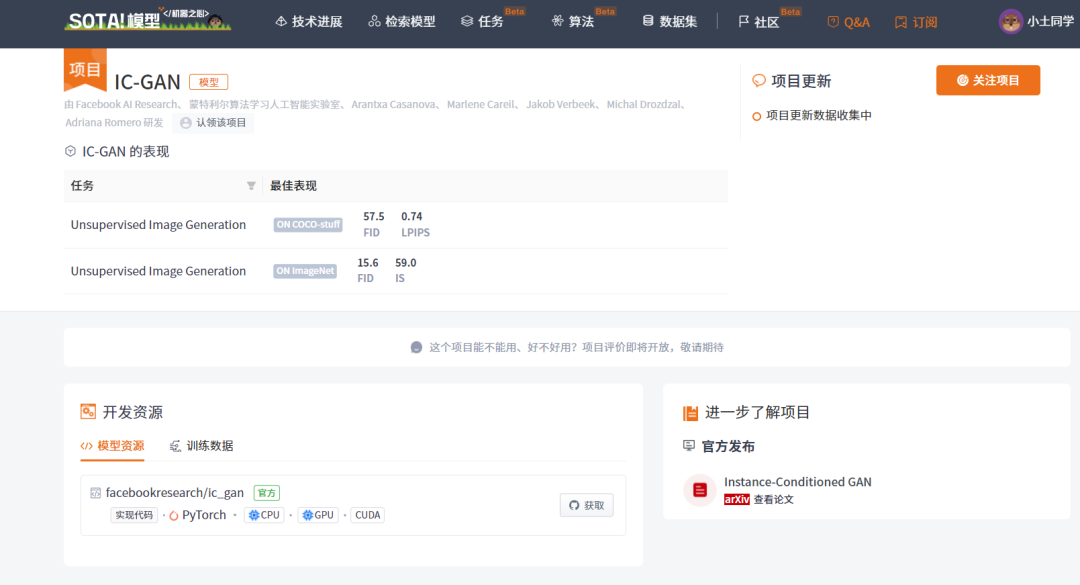Click the repository code icon beside facebookresearch/ic_gan

(x=96, y=493)
